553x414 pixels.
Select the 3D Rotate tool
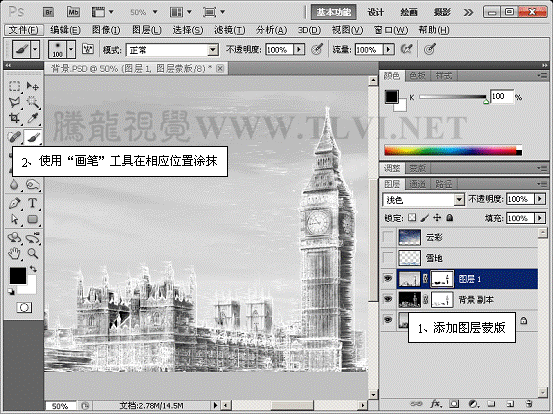click(14, 238)
